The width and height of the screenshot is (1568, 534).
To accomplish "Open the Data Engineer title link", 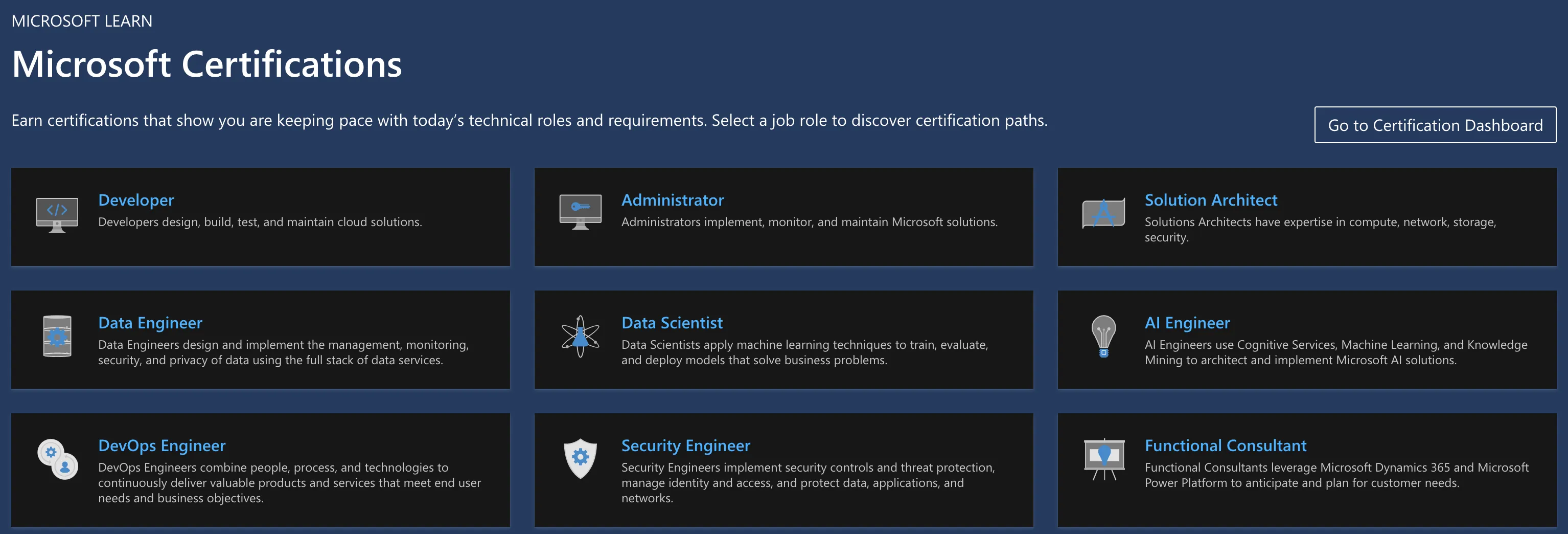I will point(150,323).
